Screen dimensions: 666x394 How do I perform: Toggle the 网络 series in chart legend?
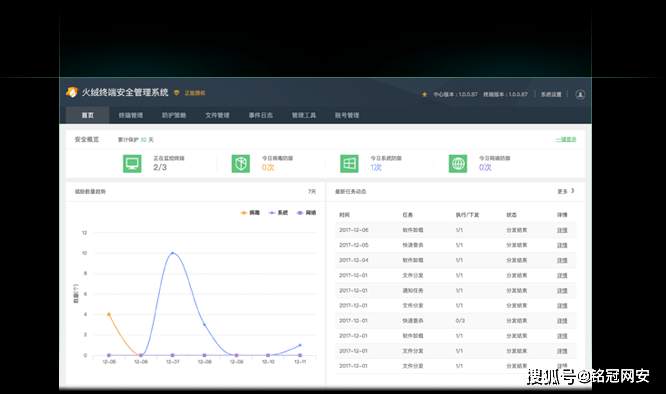pos(306,213)
